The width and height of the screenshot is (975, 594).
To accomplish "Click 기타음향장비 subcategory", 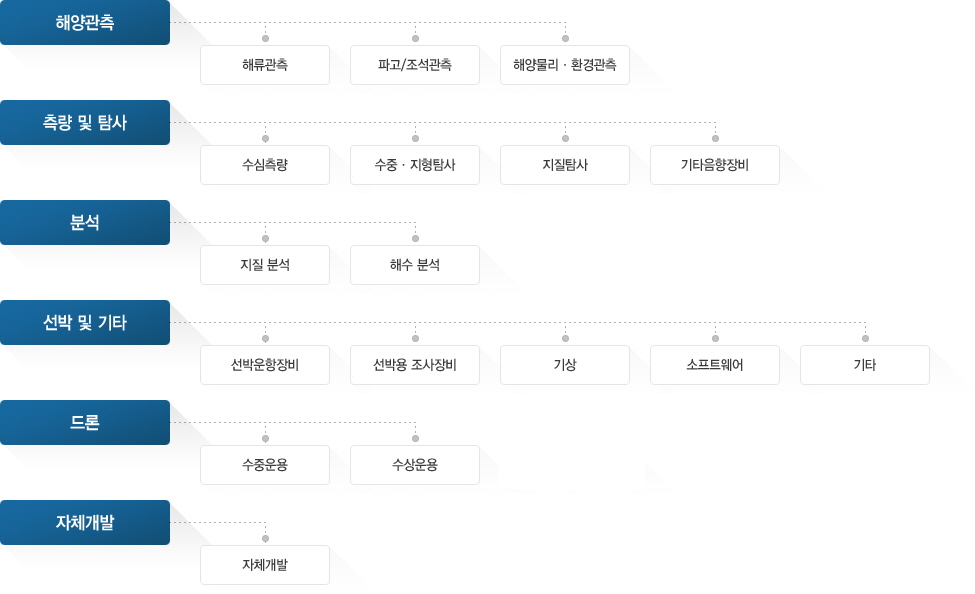I will [x=715, y=165].
